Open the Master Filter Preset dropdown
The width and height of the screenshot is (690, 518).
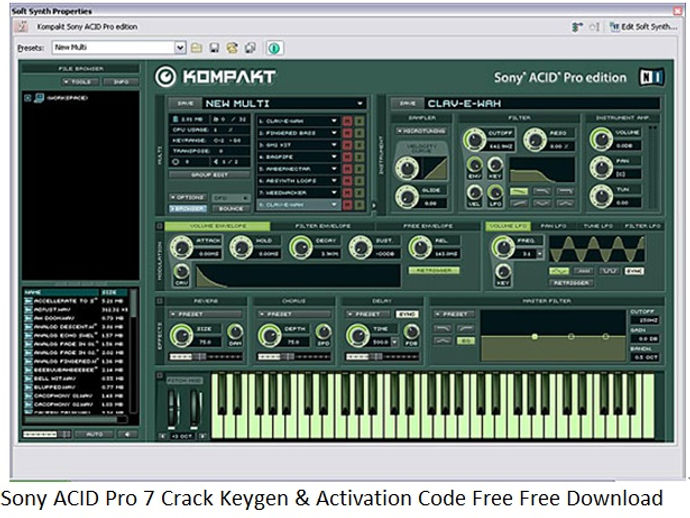coord(454,314)
